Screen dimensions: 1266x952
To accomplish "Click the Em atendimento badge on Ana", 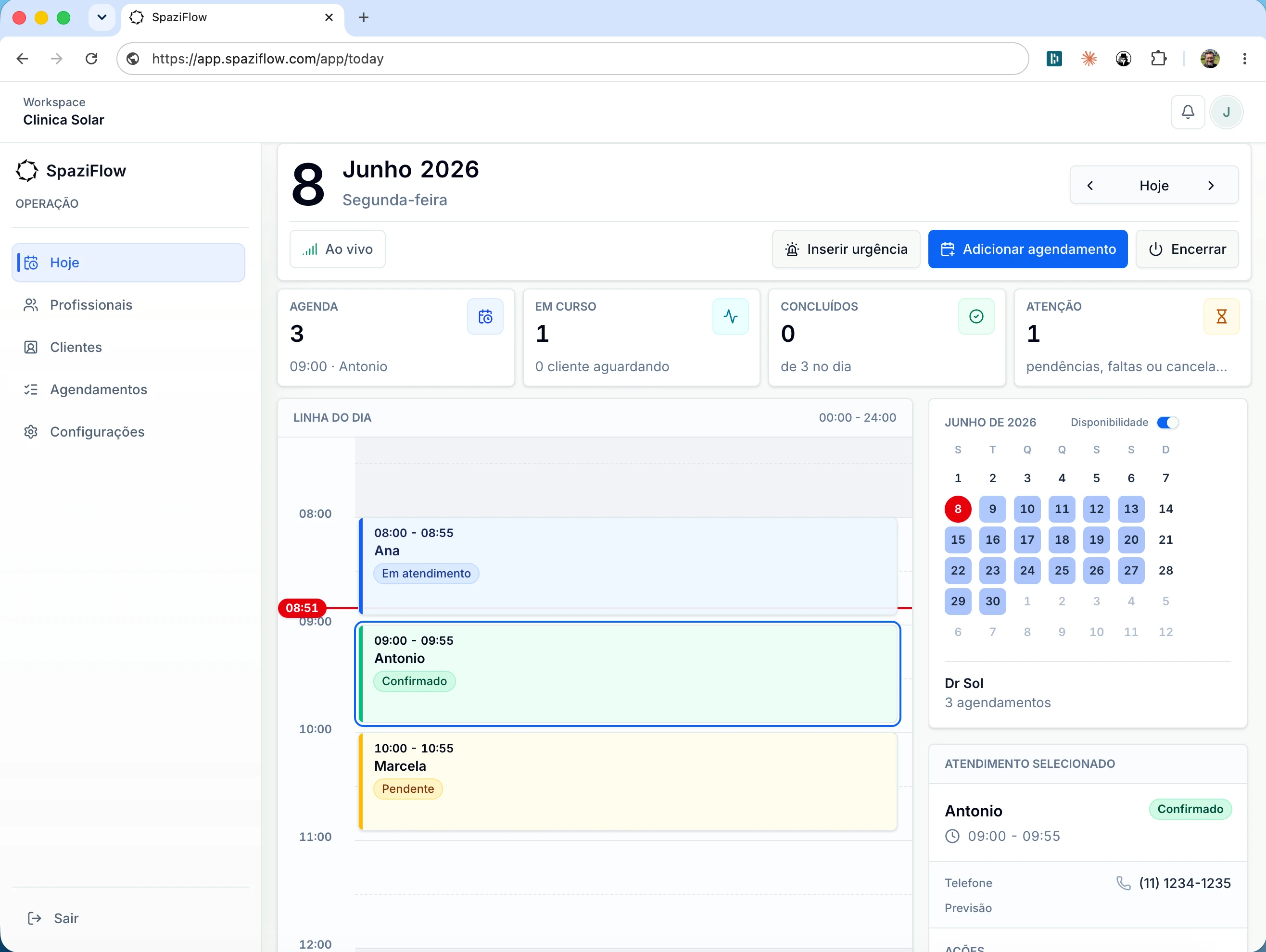I will pyautogui.click(x=426, y=573).
